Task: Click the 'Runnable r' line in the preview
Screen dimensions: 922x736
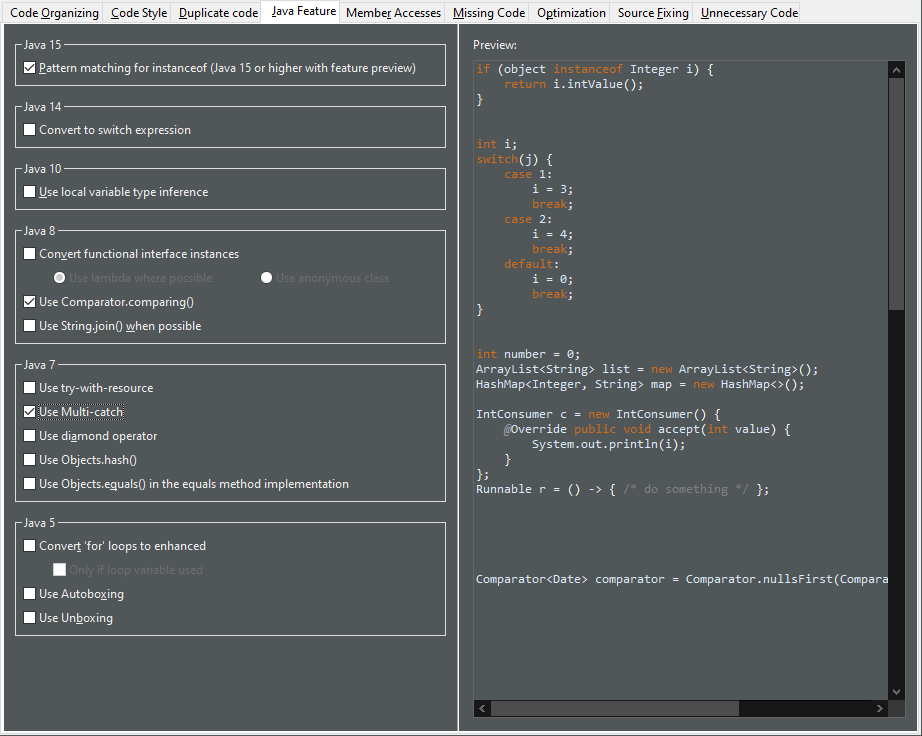Action: pyautogui.click(x=622, y=489)
